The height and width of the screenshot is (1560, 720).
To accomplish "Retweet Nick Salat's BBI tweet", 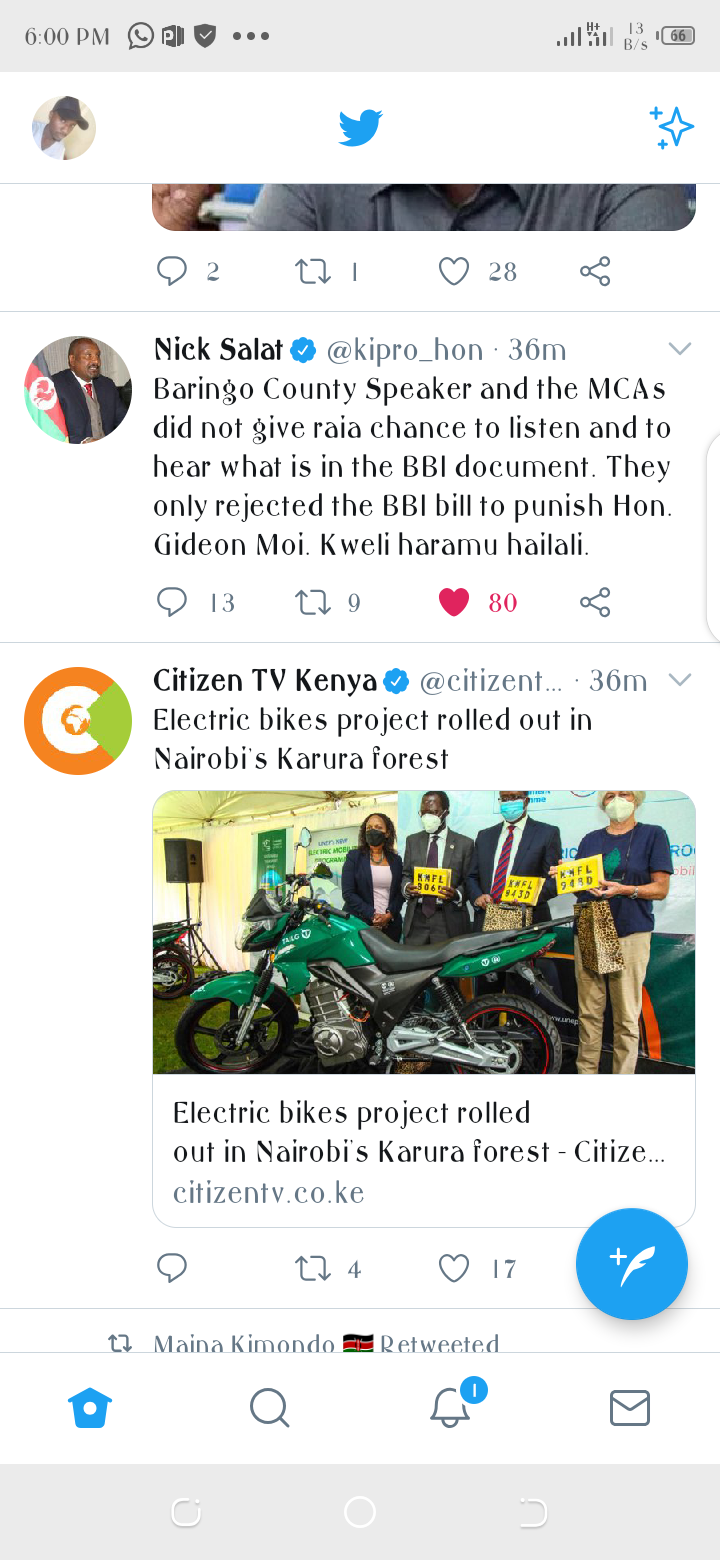I will click(x=313, y=602).
